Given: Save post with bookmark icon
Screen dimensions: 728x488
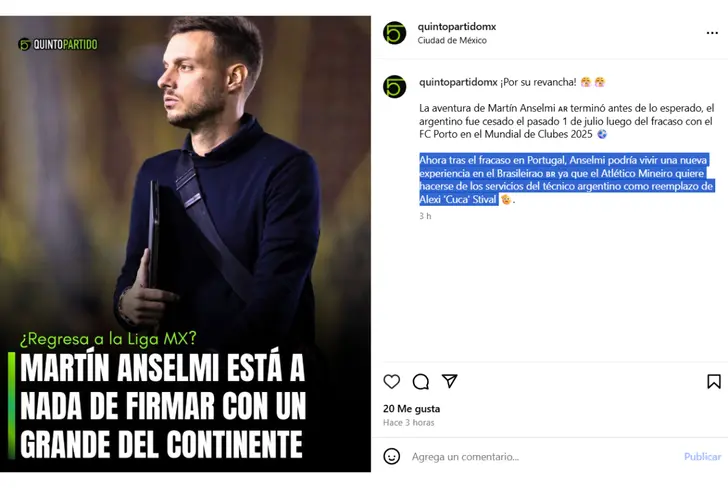Looking at the screenshot, I should click(714, 381).
